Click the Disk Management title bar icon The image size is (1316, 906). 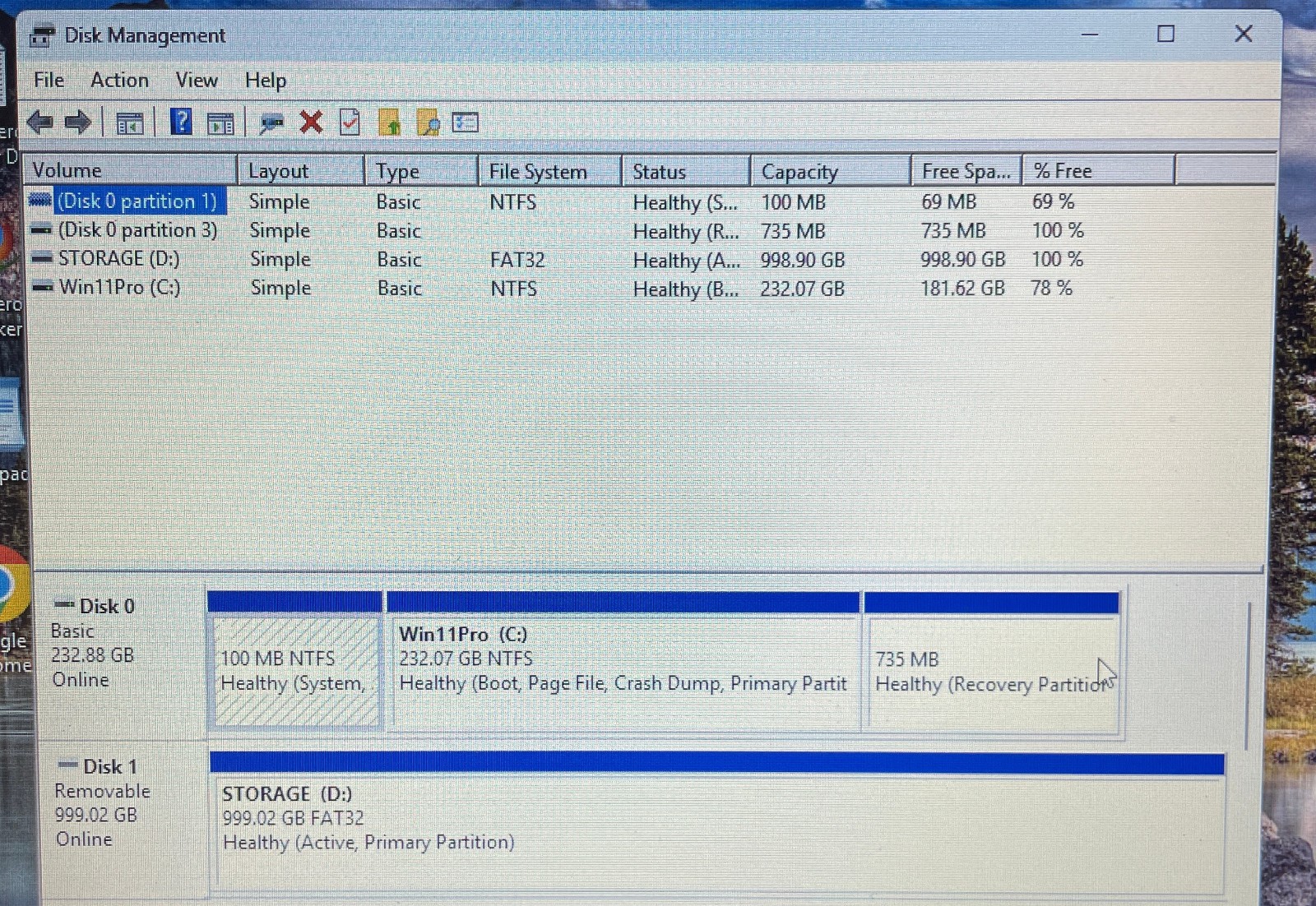coord(43,36)
